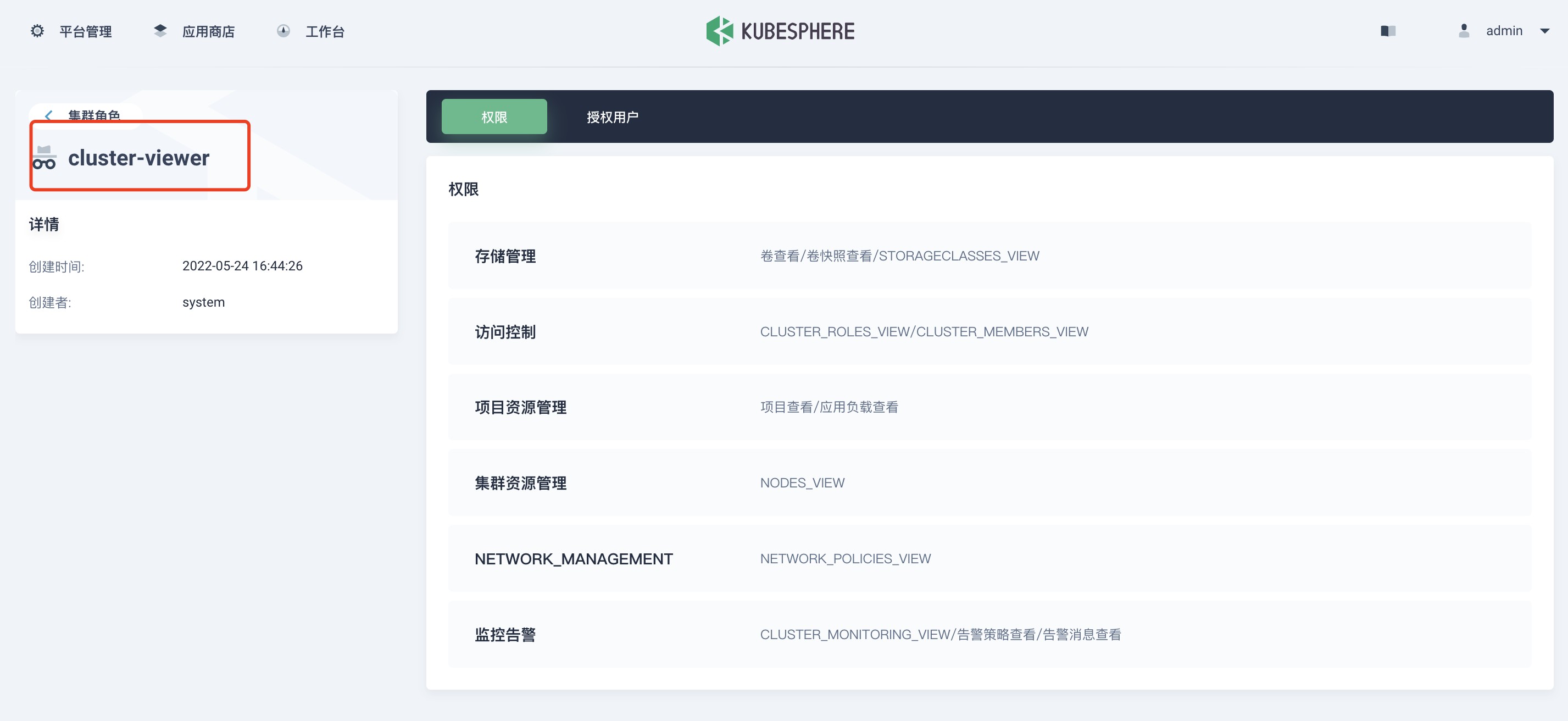Open the 平台管理 menu

click(x=85, y=32)
